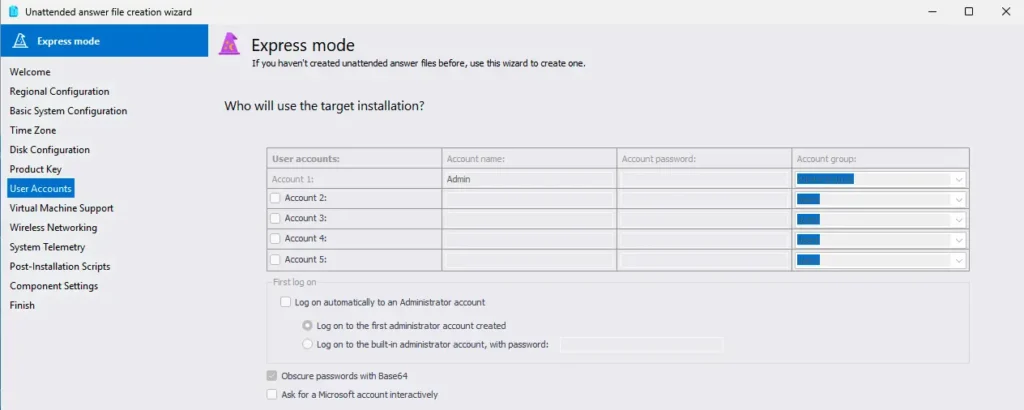
Task: Click the app icon in title bar
Action: [x=14, y=12]
